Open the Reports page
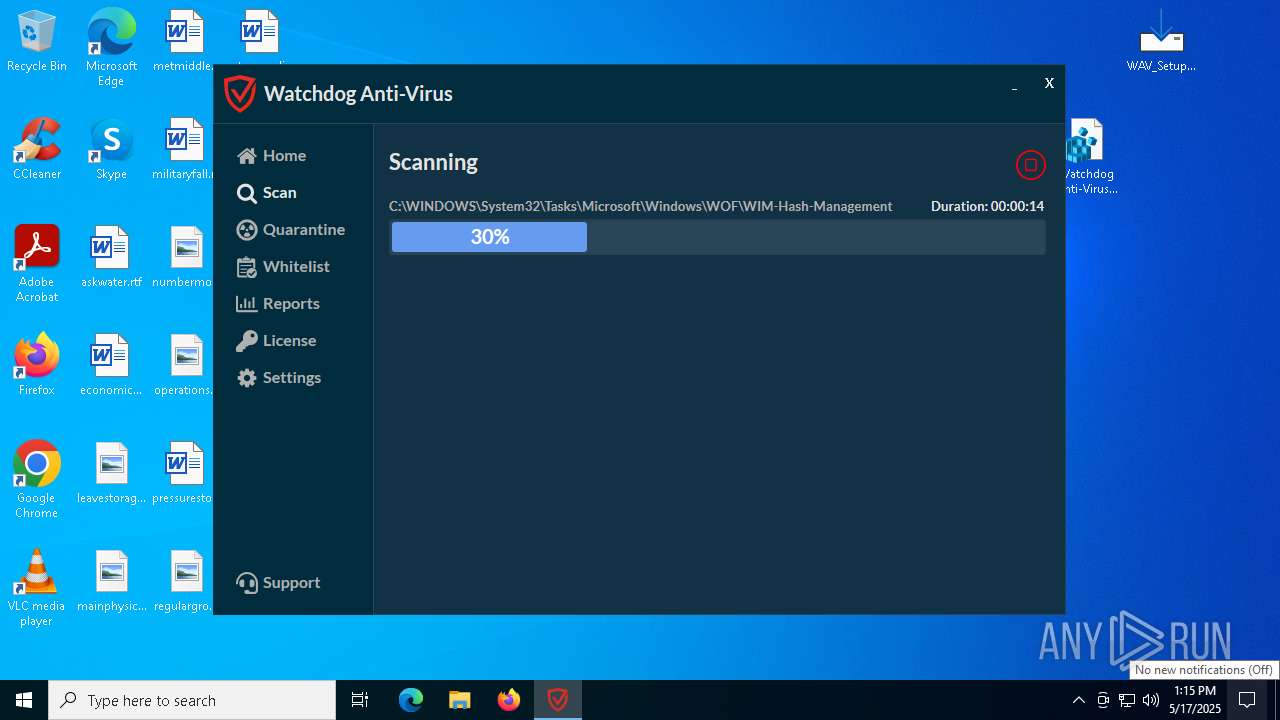 (277, 304)
